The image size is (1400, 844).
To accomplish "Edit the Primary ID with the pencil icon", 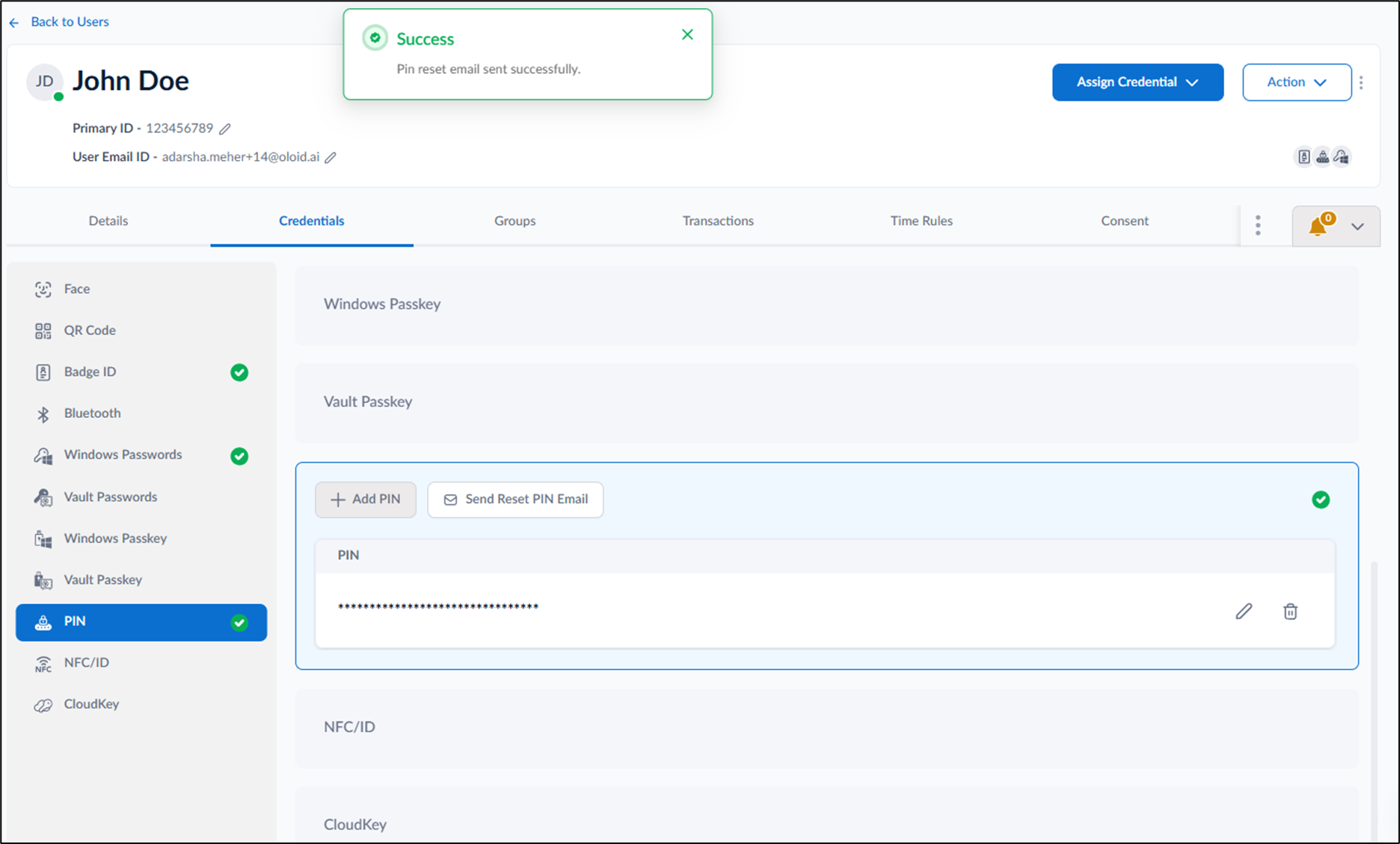I will coord(225,129).
